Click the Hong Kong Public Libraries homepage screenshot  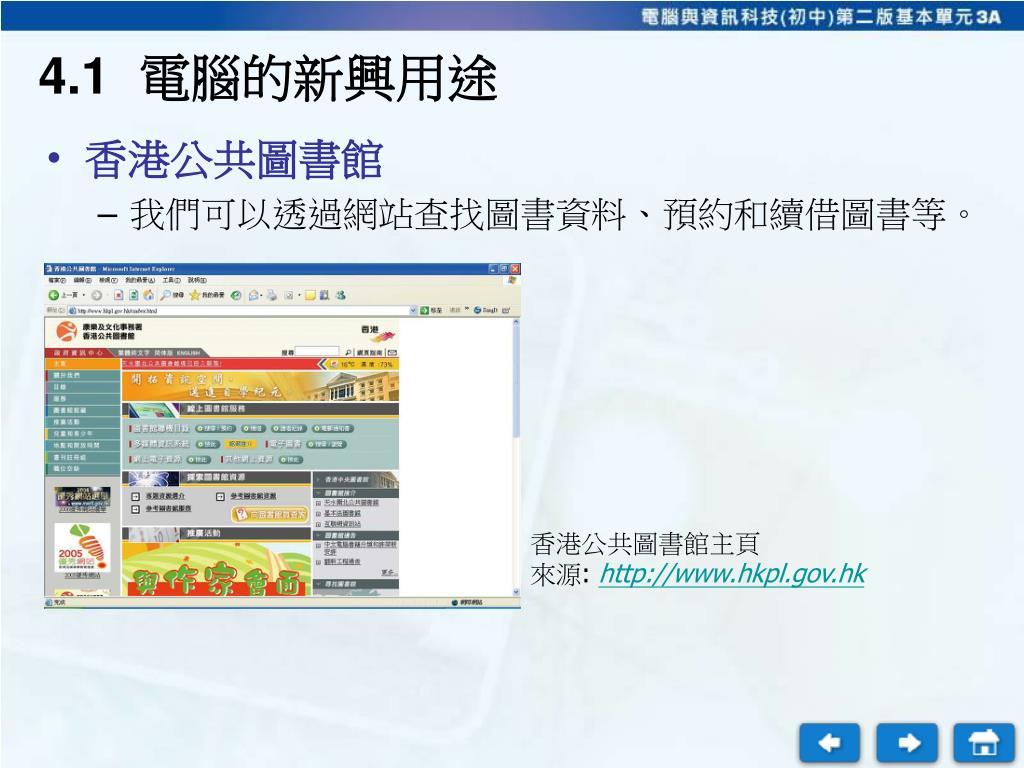pyautogui.click(x=282, y=436)
